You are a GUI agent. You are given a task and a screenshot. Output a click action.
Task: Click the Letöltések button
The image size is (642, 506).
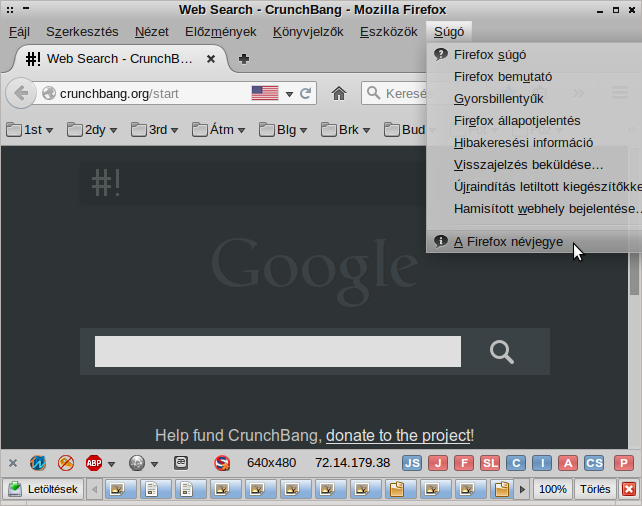coord(43,489)
